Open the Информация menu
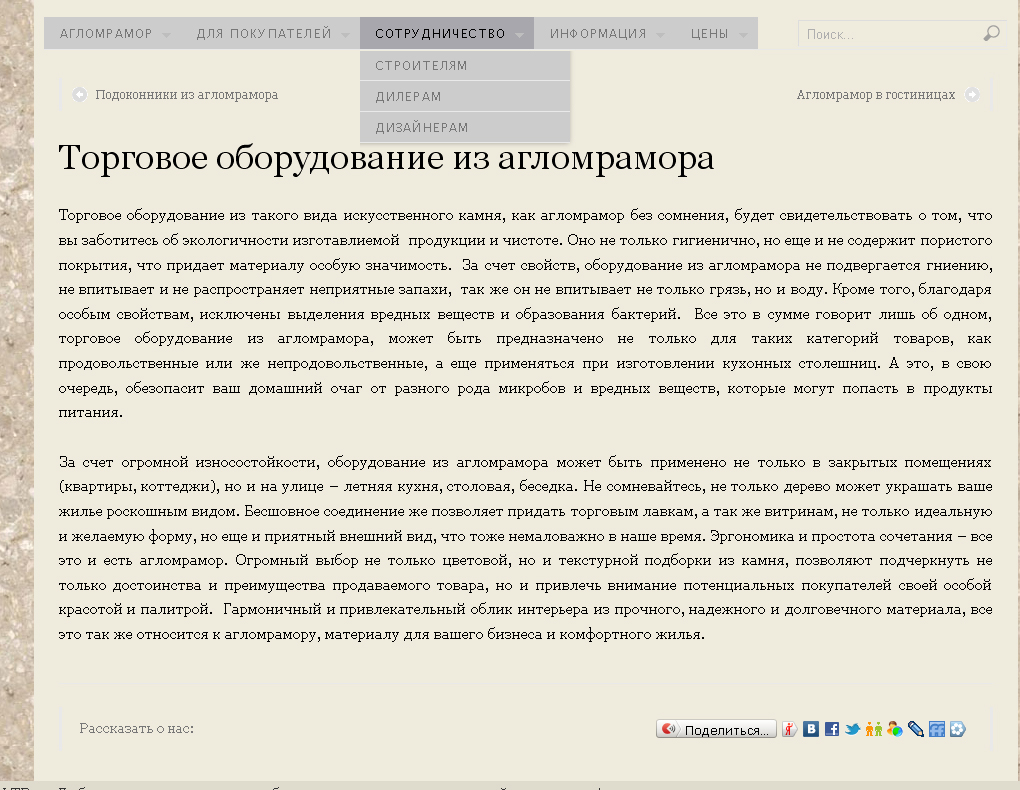Screen dimensions: 1020x790 tap(598, 34)
